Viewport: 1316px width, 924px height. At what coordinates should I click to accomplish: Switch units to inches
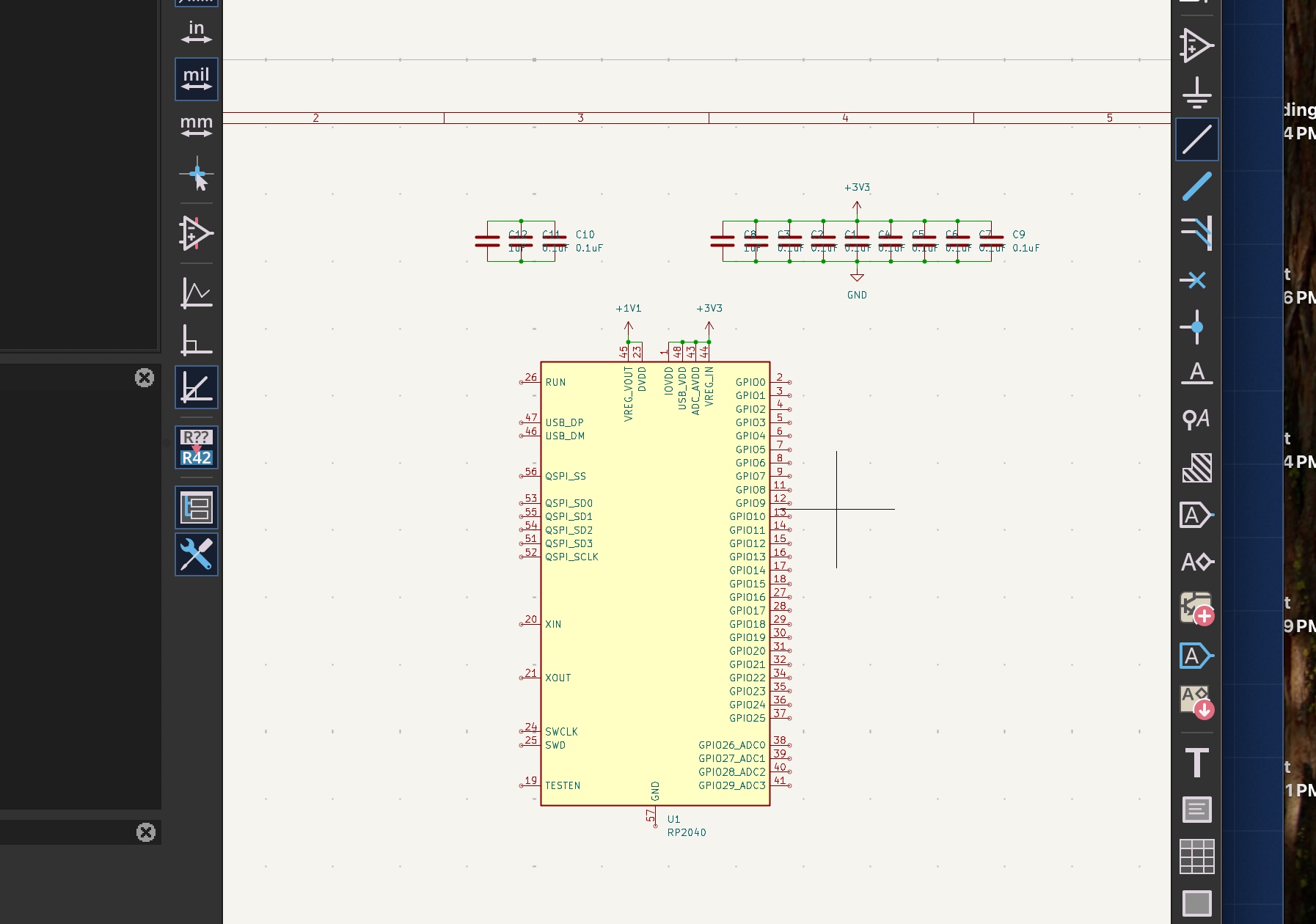coord(197,32)
